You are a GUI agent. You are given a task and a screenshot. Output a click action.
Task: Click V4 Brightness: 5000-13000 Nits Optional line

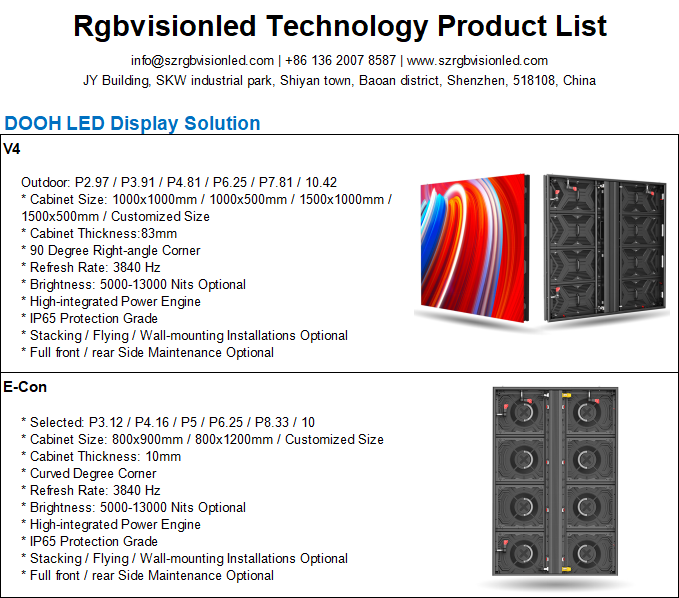(133, 284)
